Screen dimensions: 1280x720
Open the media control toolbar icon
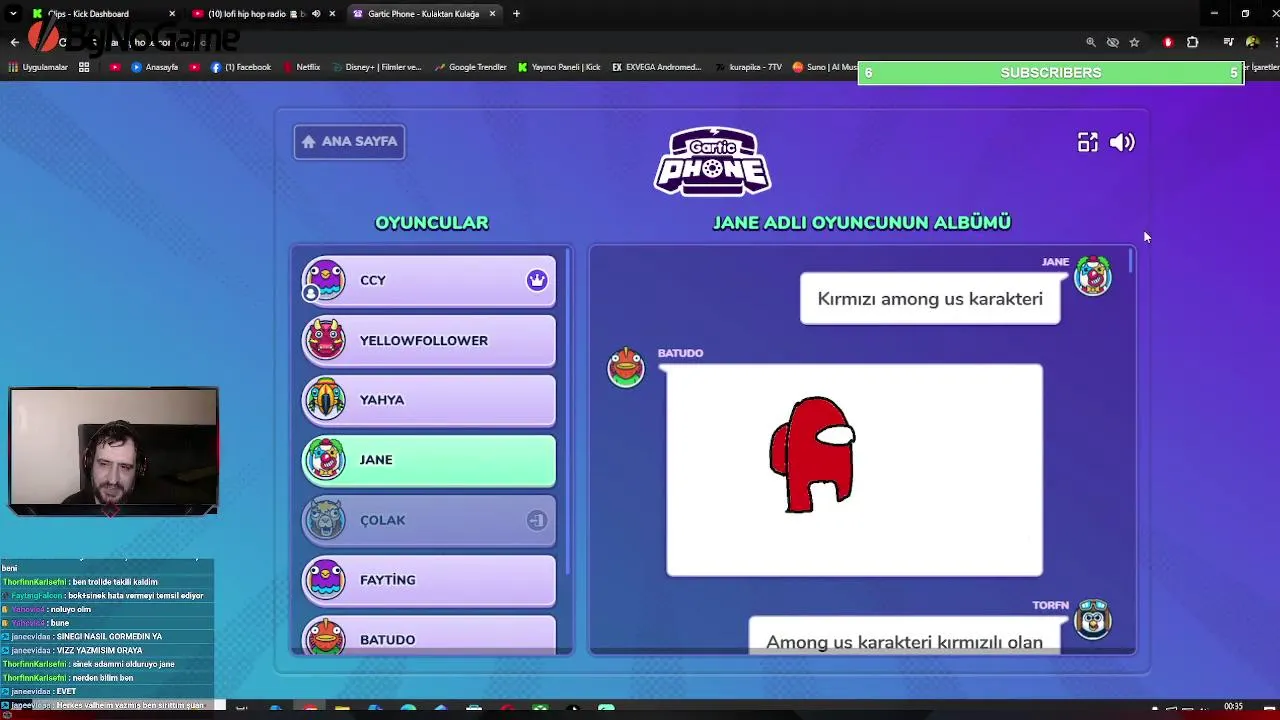(x=1228, y=42)
